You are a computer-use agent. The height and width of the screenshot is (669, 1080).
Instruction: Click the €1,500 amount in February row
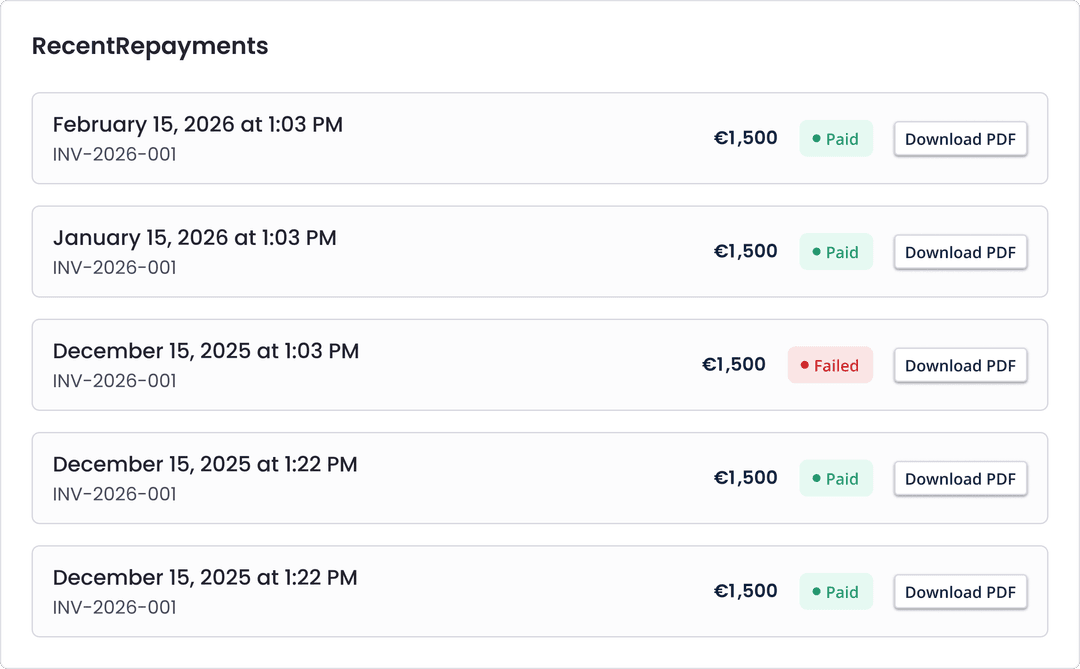(x=745, y=138)
